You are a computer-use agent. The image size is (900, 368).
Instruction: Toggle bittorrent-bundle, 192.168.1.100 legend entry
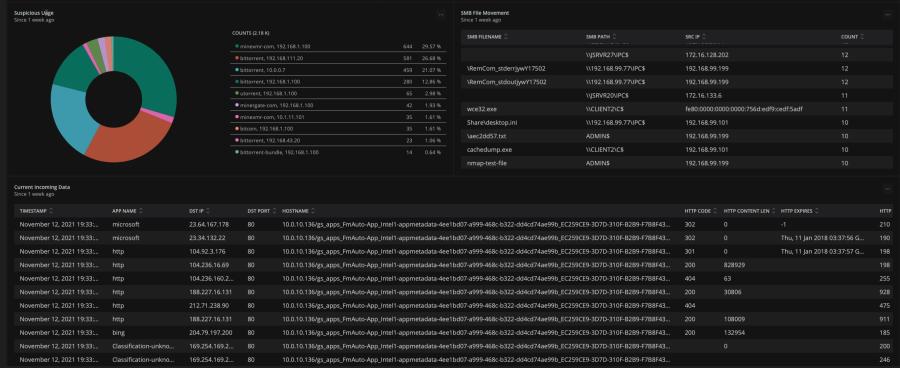coord(338,152)
